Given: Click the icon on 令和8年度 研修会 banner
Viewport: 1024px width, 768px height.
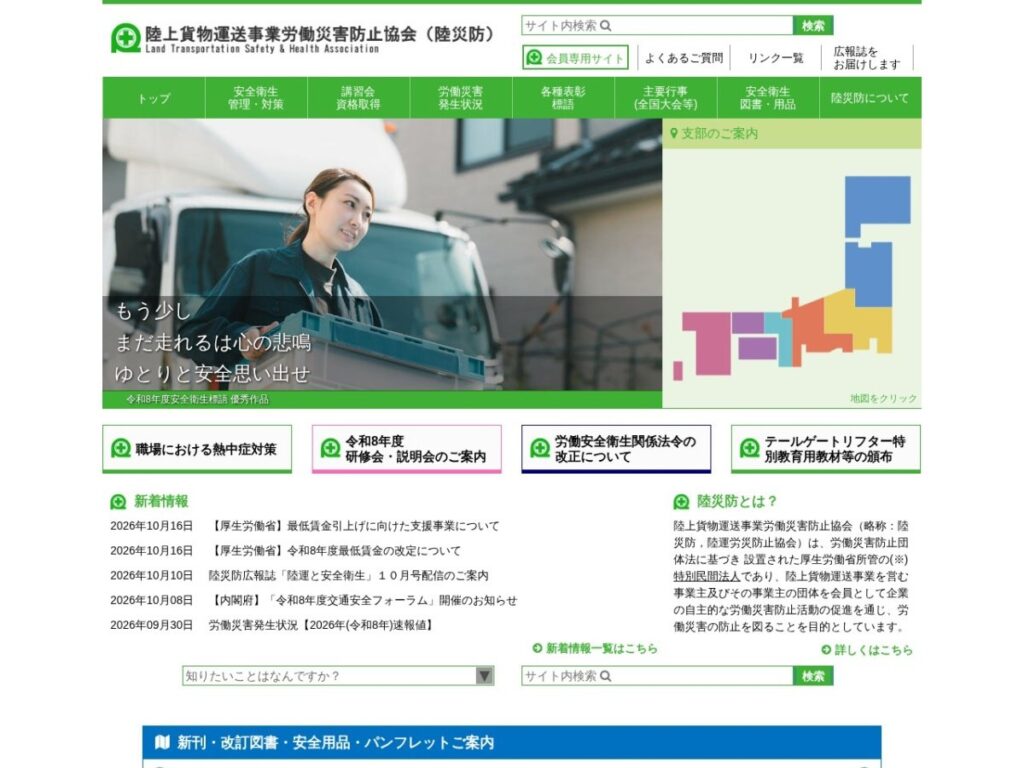Looking at the screenshot, I should point(330,448).
